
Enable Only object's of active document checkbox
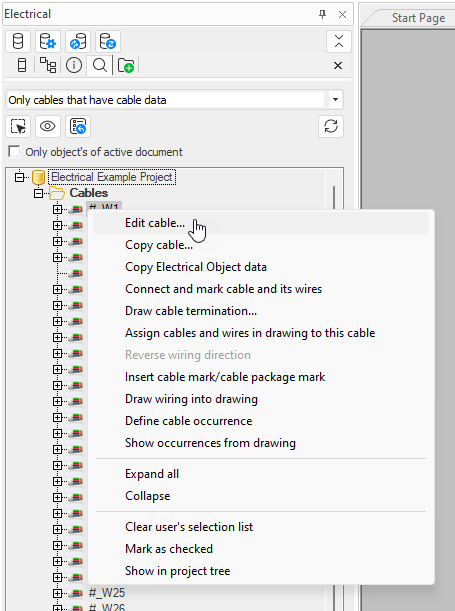point(14,152)
